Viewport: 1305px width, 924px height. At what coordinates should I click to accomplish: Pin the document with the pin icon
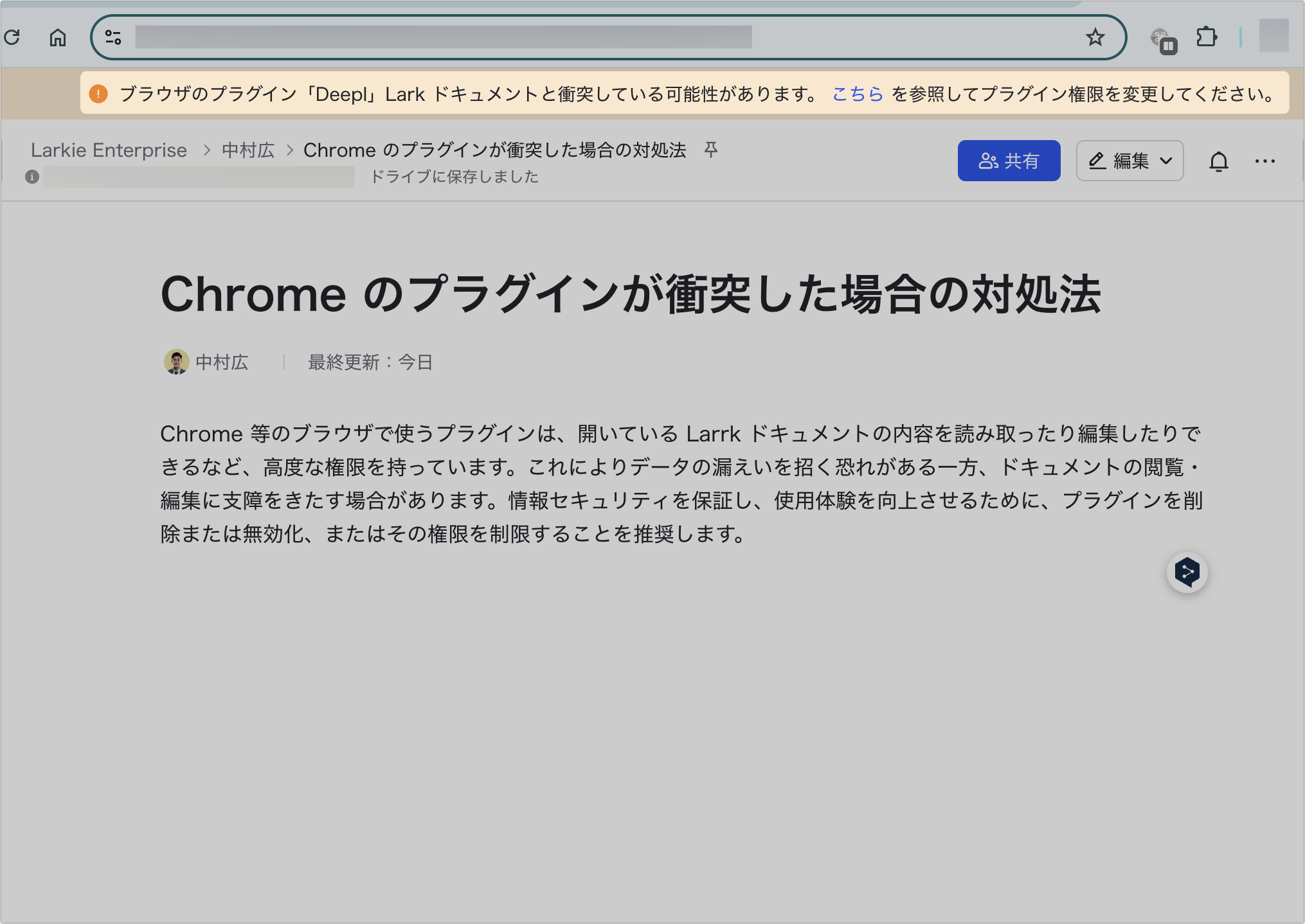710,149
